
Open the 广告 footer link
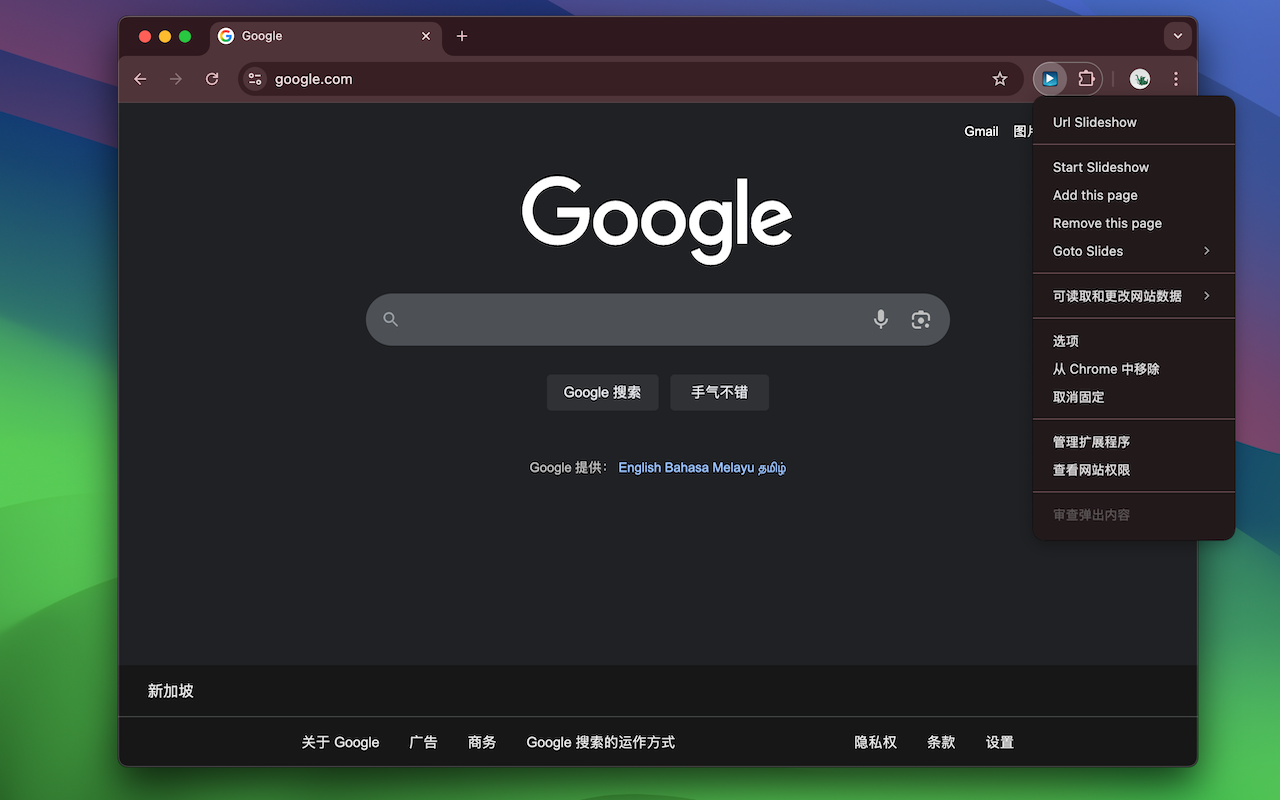423,742
